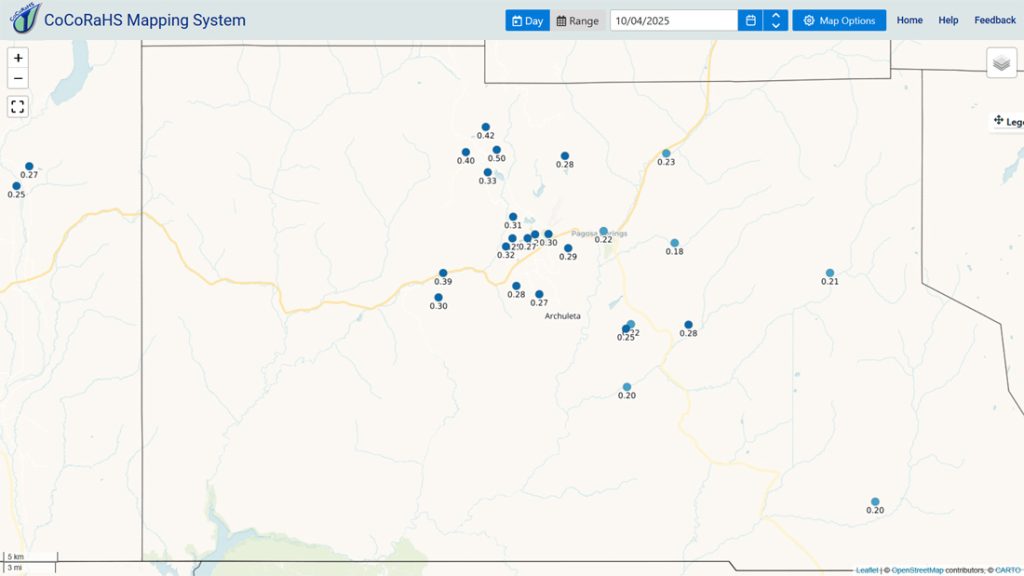Select the station marker reading 0.50
Image resolution: width=1024 pixels, height=576 pixels.
click(496, 150)
